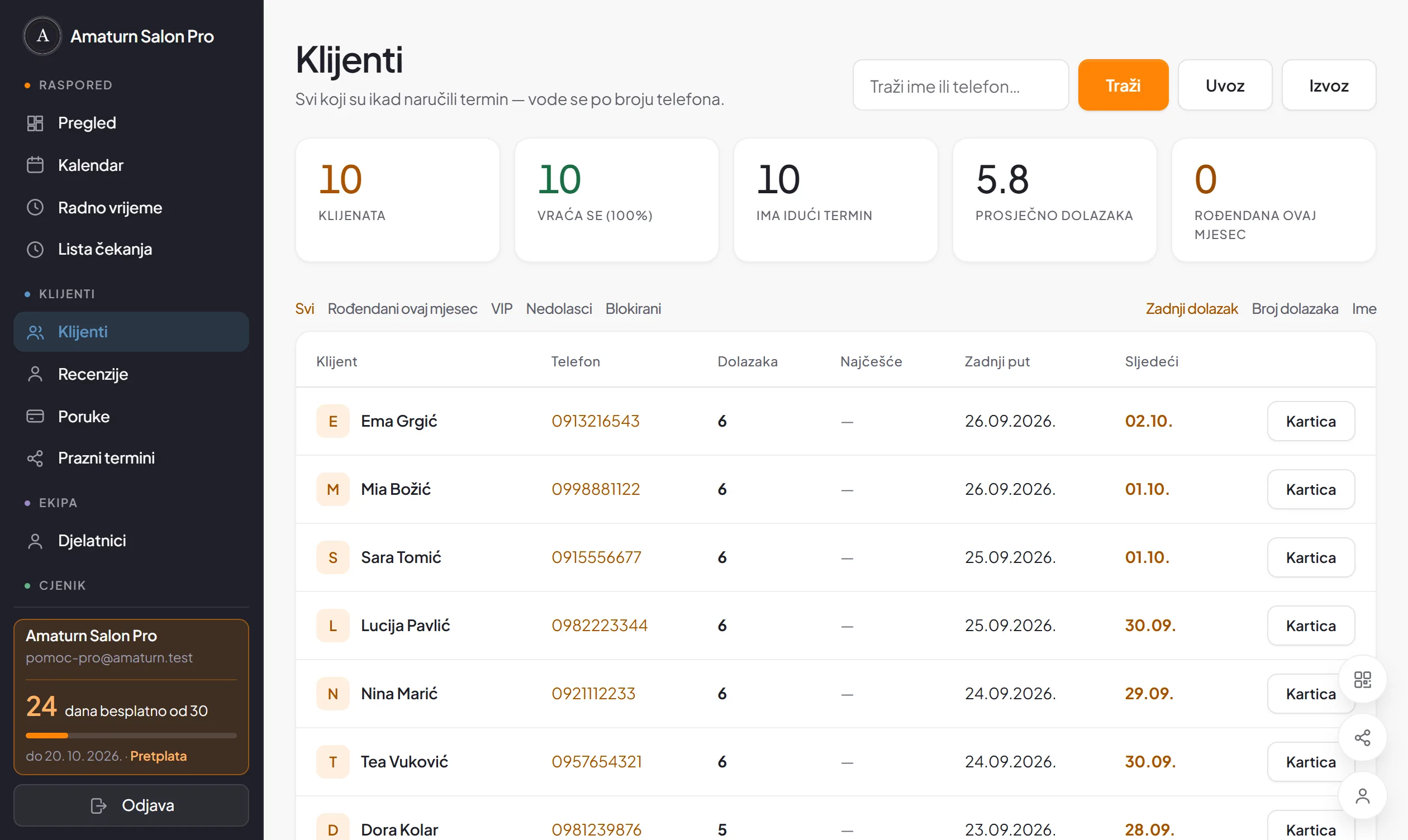The image size is (1408, 840).
Task: Click the Tea Vuković client name
Action: pyautogui.click(x=404, y=762)
